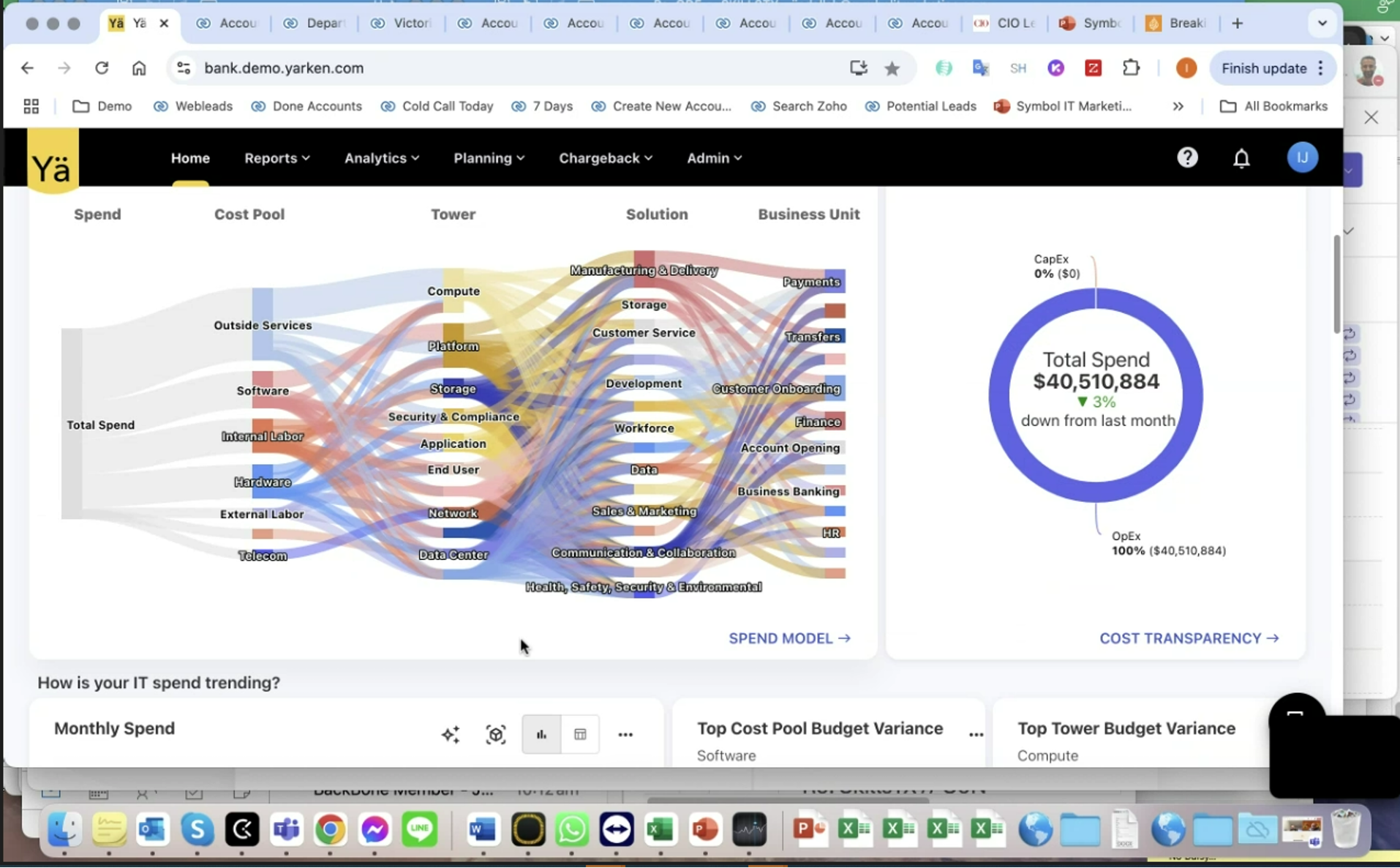Open the help question mark icon
Screen dimensions: 1400x868
(1187, 157)
